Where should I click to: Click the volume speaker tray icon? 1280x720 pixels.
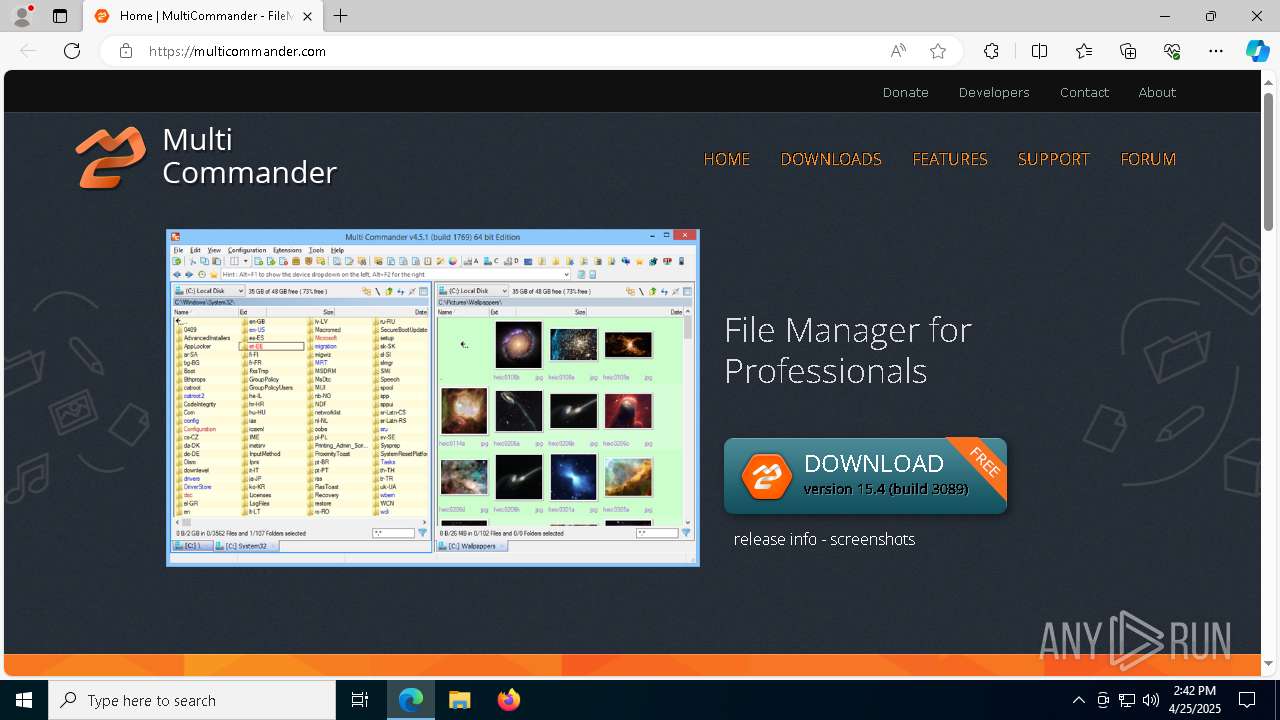point(1151,700)
